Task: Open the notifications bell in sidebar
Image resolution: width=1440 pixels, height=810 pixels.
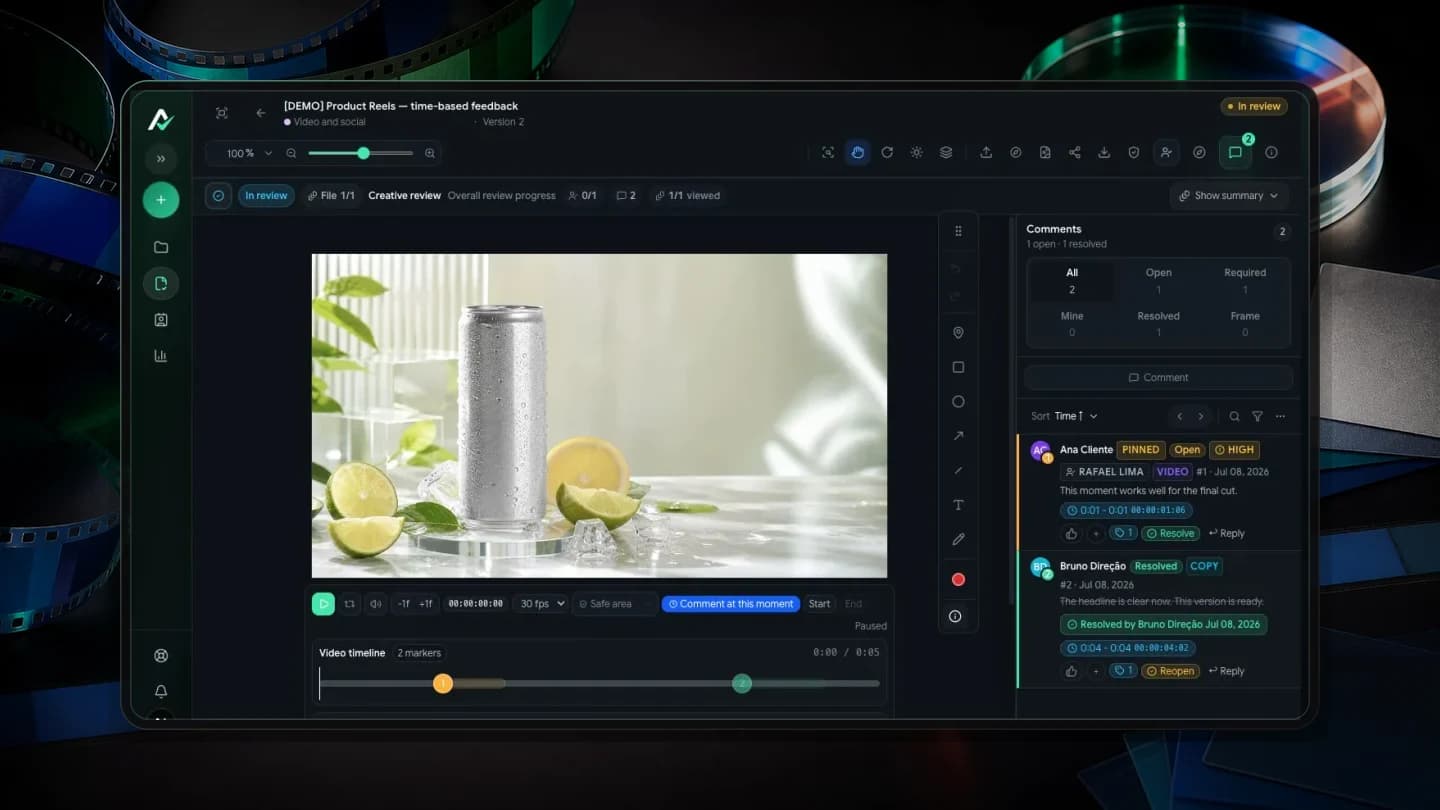Action: [161, 691]
